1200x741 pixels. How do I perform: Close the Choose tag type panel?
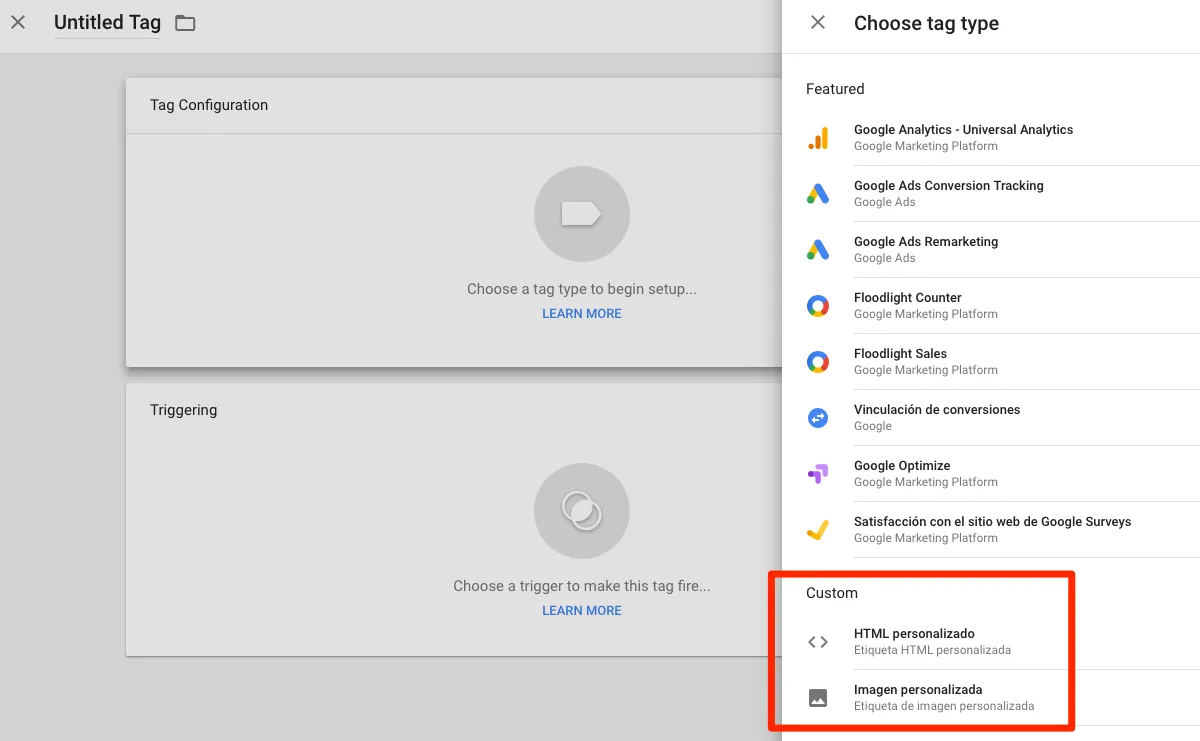(818, 22)
